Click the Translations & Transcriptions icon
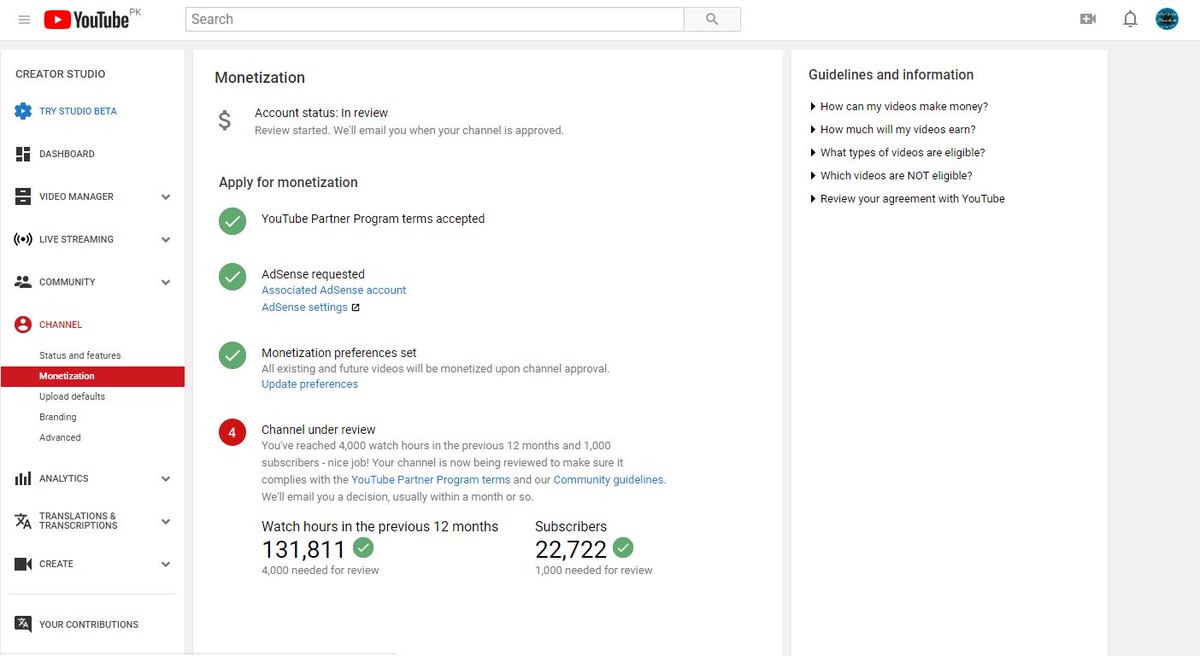Screen dimensions: 1200x656 (23, 521)
